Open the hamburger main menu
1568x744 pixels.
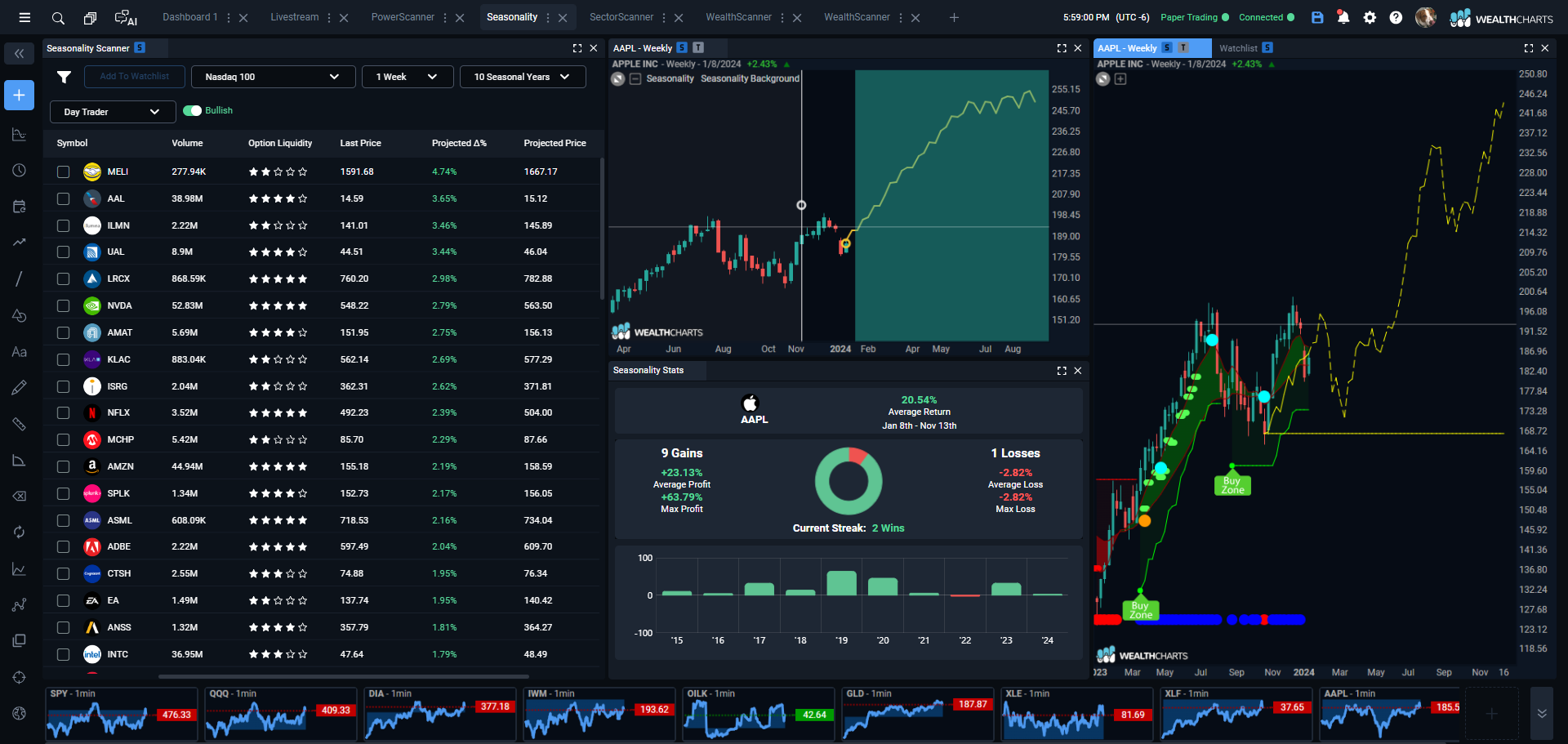click(24, 17)
